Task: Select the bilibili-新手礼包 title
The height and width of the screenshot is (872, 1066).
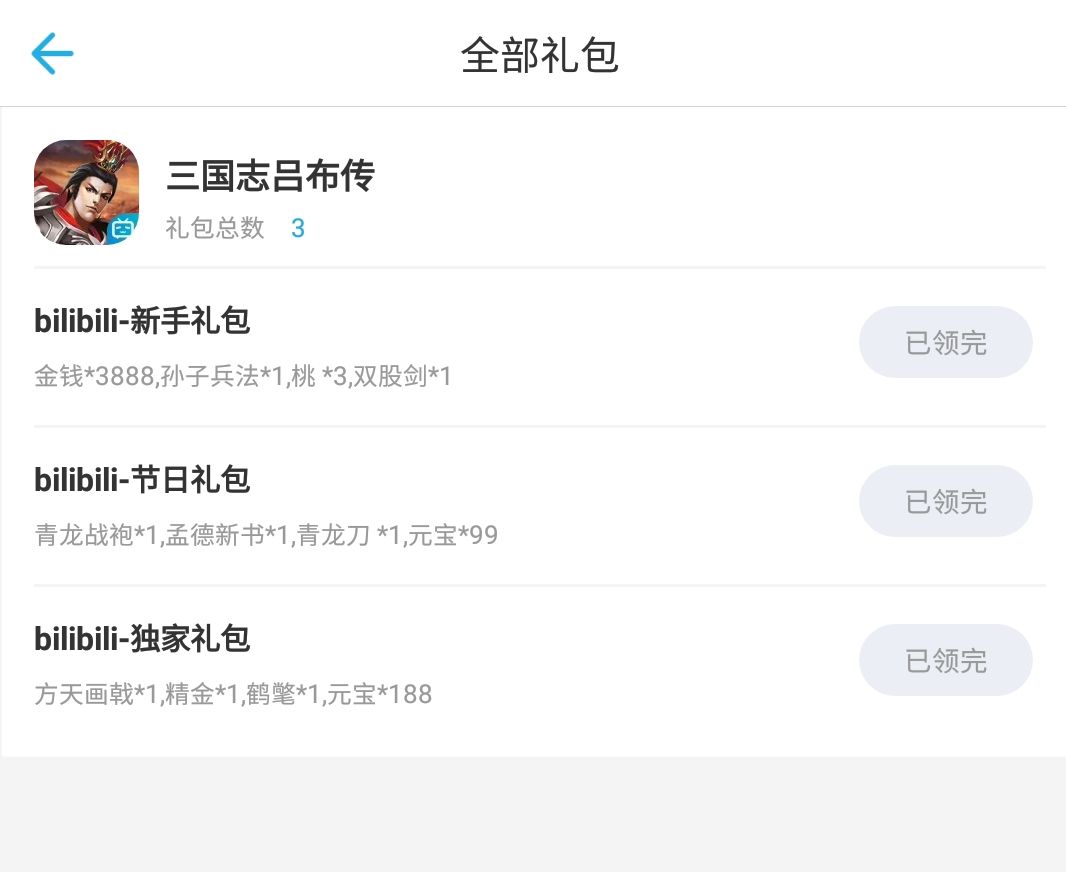Action: point(142,321)
